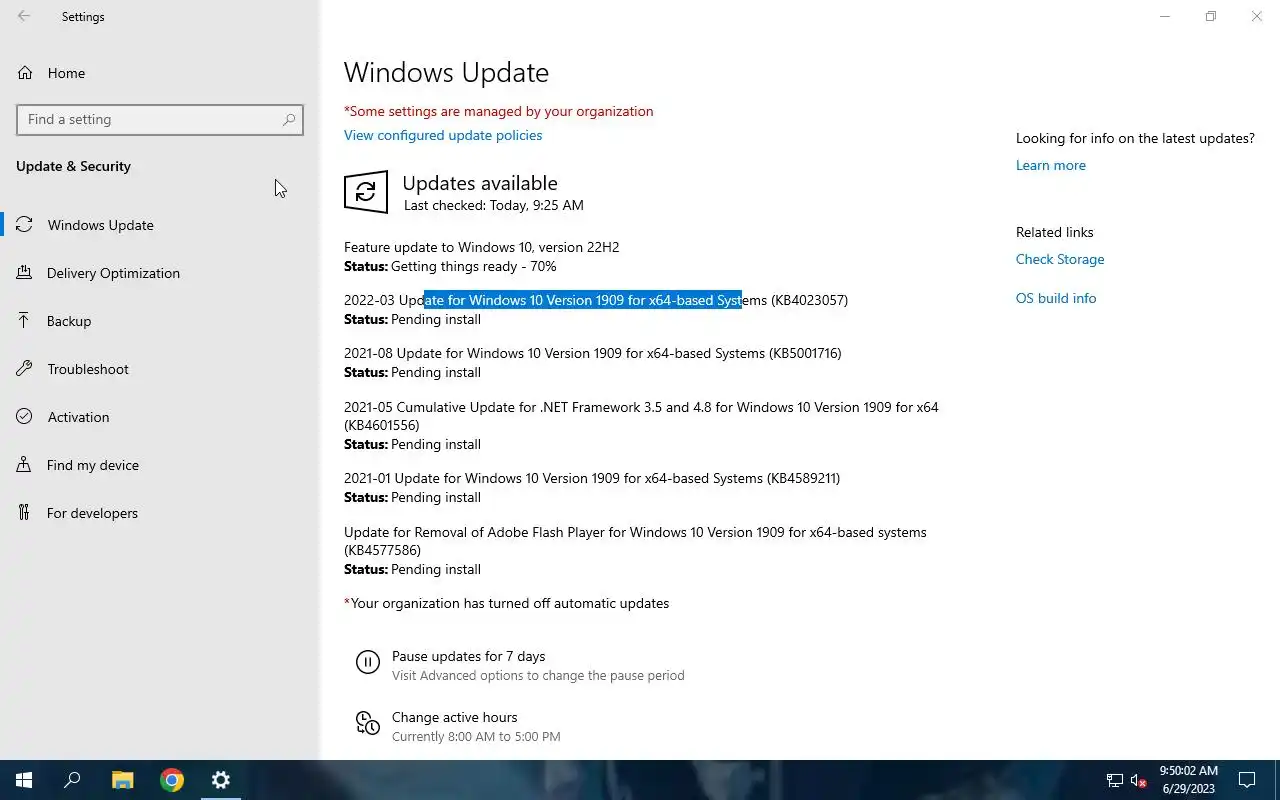
Task: Click the Feature update version 22H2 text
Action: pos(481,247)
